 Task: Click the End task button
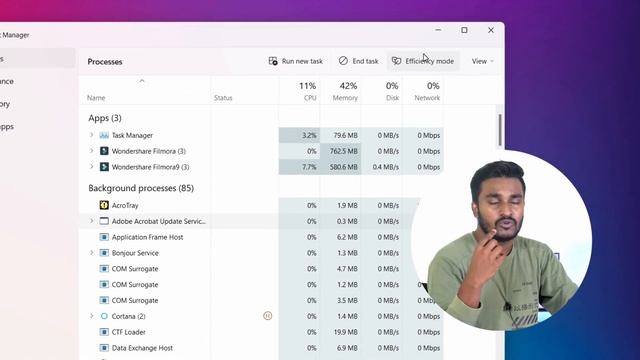(358, 61)
